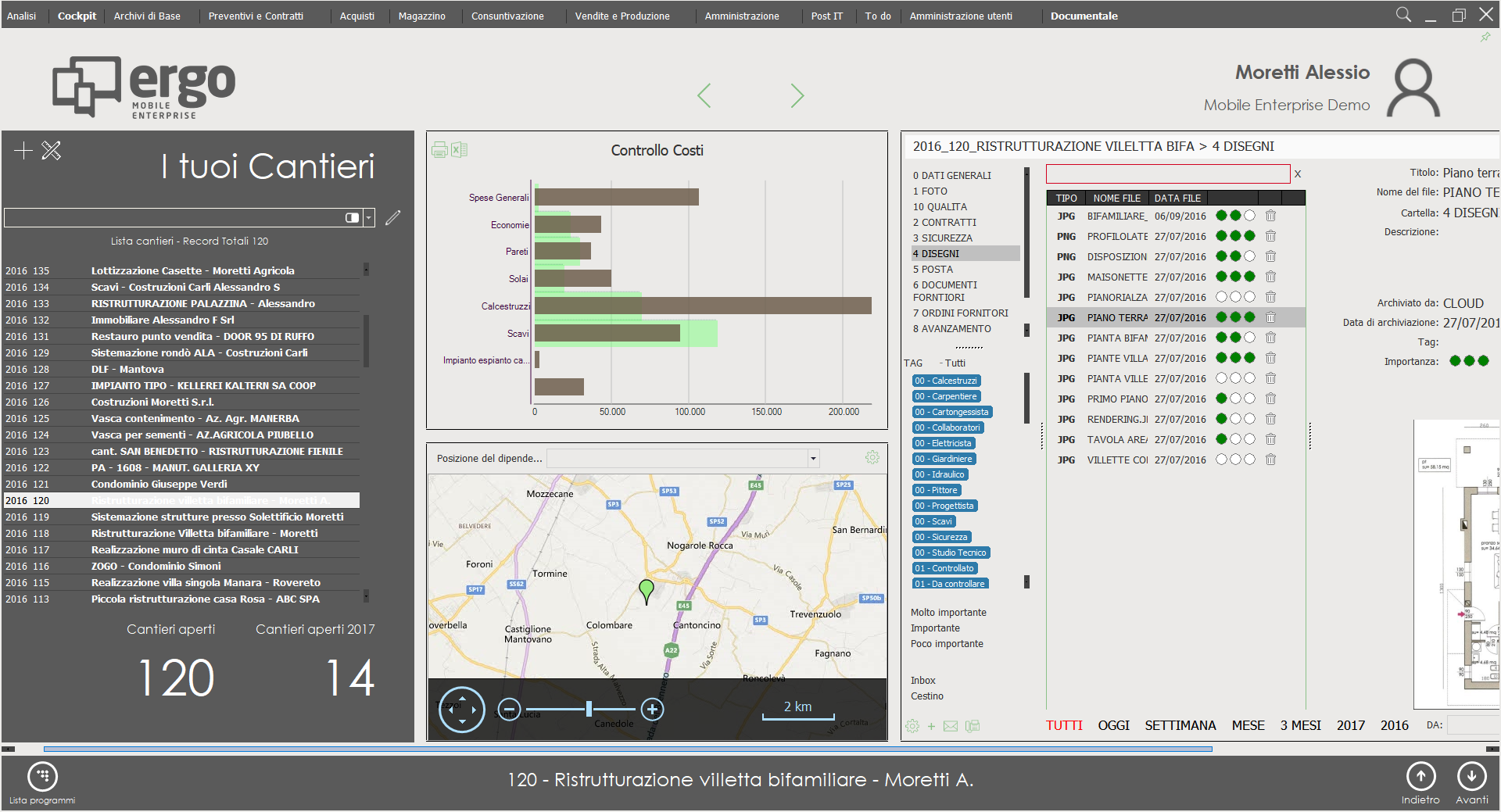1501x812 pixels.
Task: Go to next page with right arrow
Action: [797, 95]
